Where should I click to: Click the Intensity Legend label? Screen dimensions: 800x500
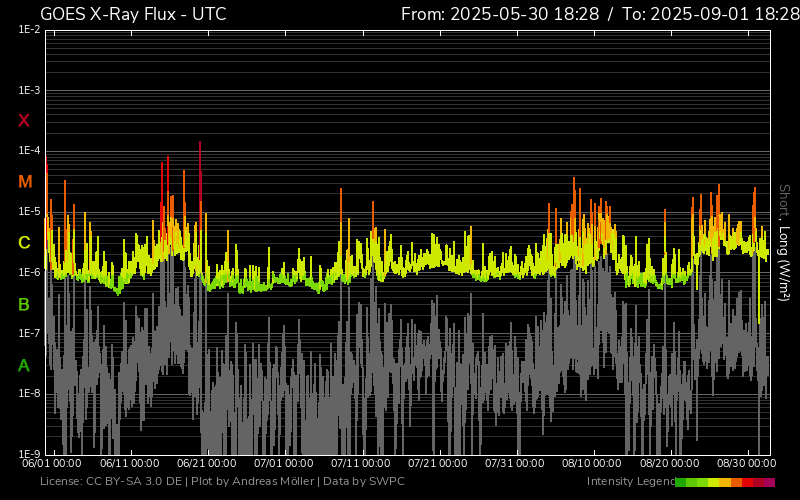click(x=629, y=482)
